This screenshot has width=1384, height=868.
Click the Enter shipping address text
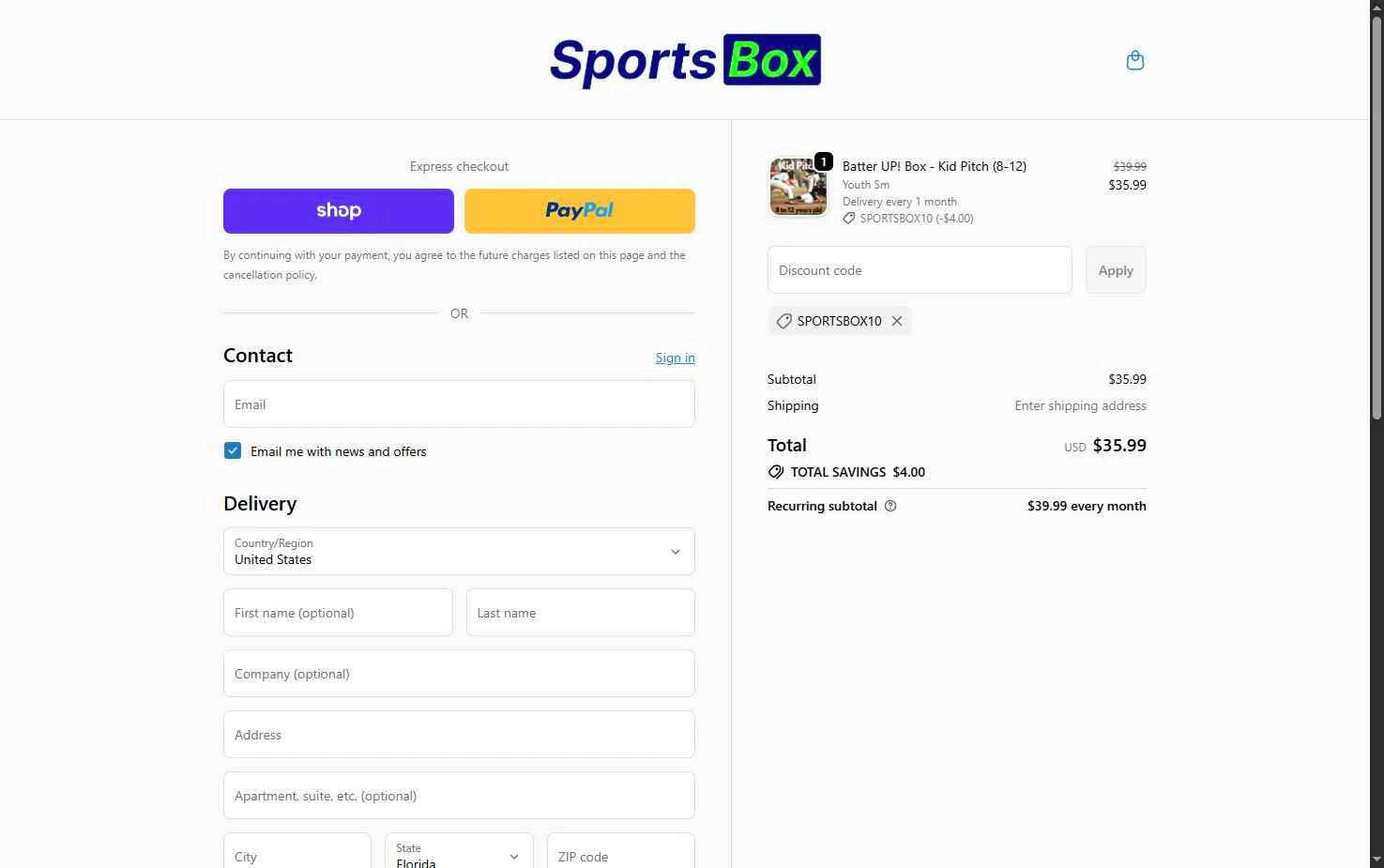[x=1080, y=405]
